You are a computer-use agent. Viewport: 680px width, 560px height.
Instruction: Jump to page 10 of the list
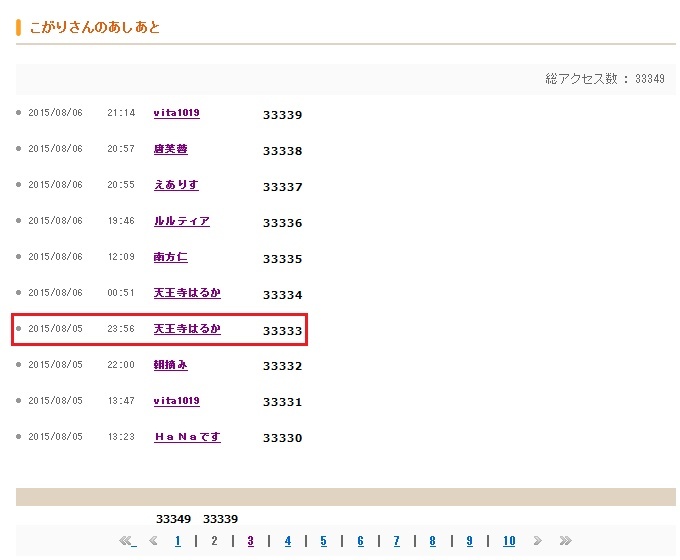coord(508,541)
